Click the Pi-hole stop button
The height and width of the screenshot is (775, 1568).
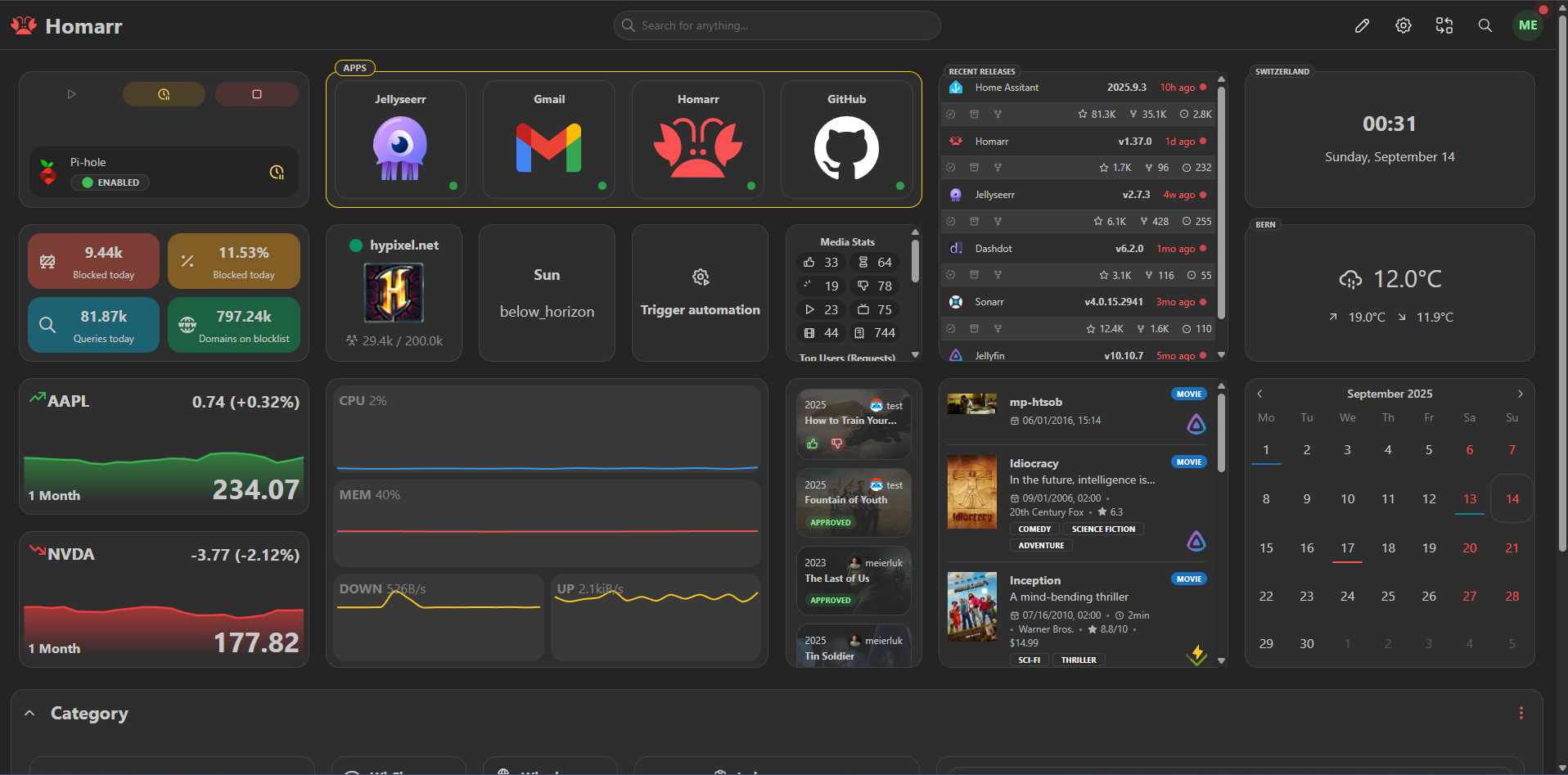click(x=257, y=93)
